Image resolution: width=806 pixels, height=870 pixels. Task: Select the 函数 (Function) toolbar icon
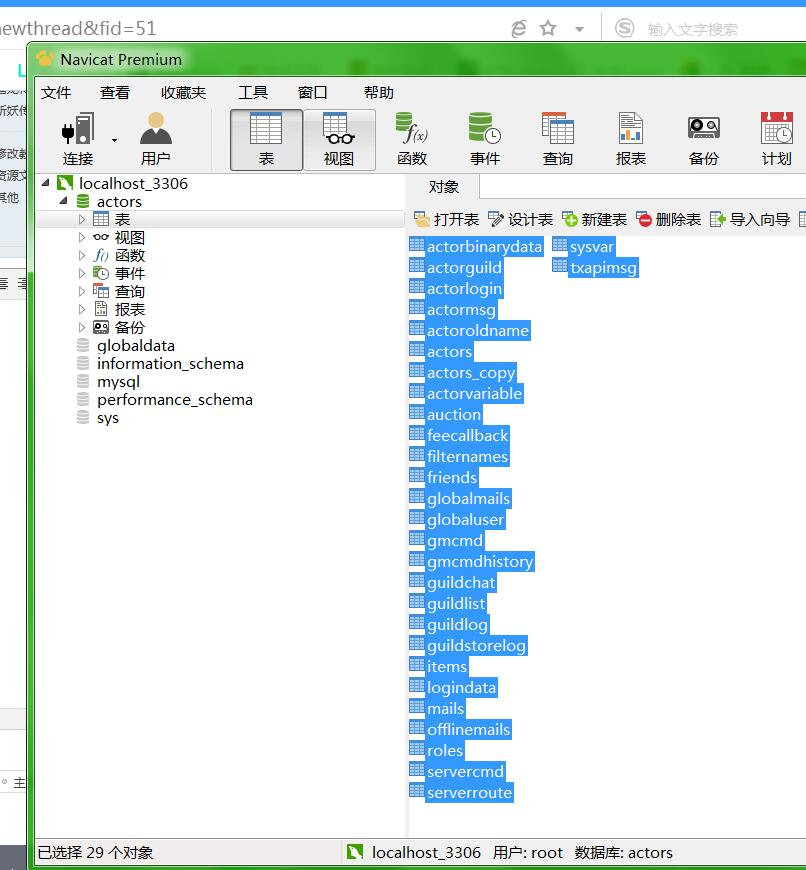[x=411, y=138]
